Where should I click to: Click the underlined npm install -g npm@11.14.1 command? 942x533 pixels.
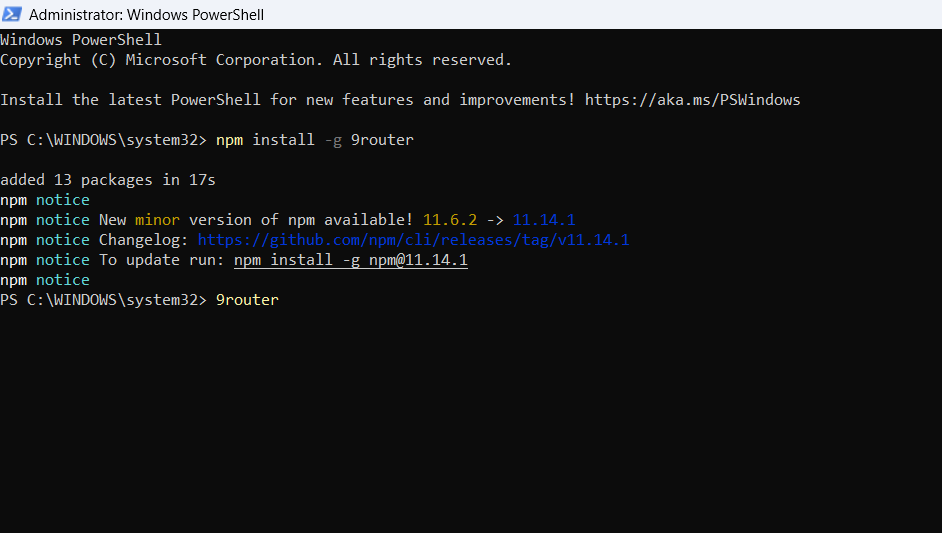351,260
